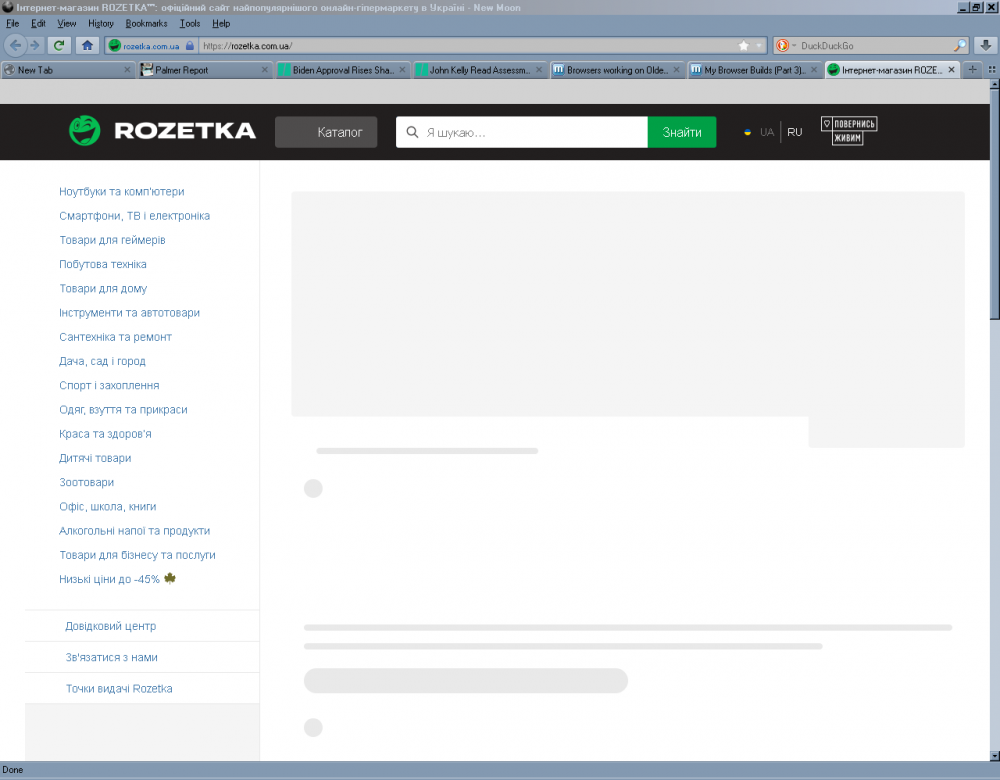Image resolution: width=1000 pixels, height=780 pixels.
Task: Click the magnifier icon in Rozetka search
Action: pos(412,132)
